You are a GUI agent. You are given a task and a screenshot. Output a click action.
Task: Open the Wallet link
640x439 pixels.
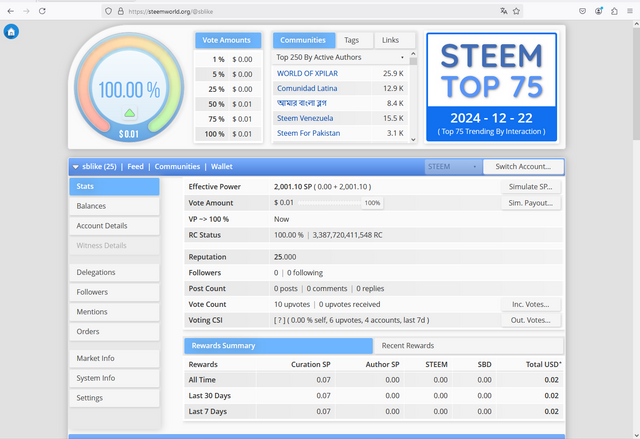(222, 167)
